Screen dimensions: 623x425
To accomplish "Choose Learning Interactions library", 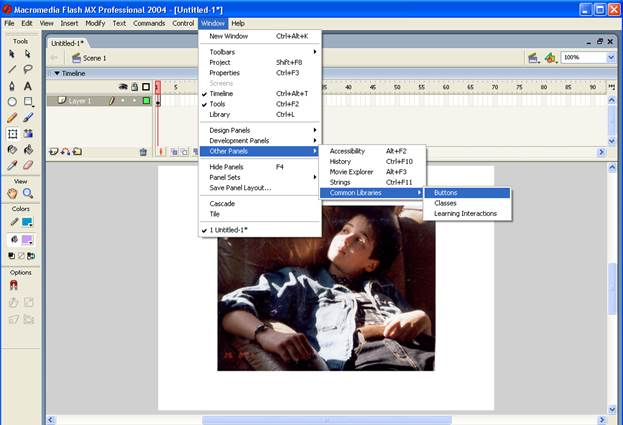I will [x=467, y=214].
